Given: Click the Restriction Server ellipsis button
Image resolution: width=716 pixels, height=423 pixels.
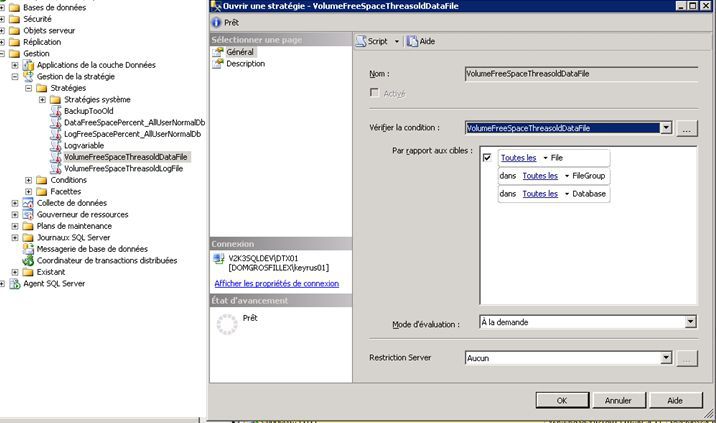Looking at the screenshot, I should 687,358.
